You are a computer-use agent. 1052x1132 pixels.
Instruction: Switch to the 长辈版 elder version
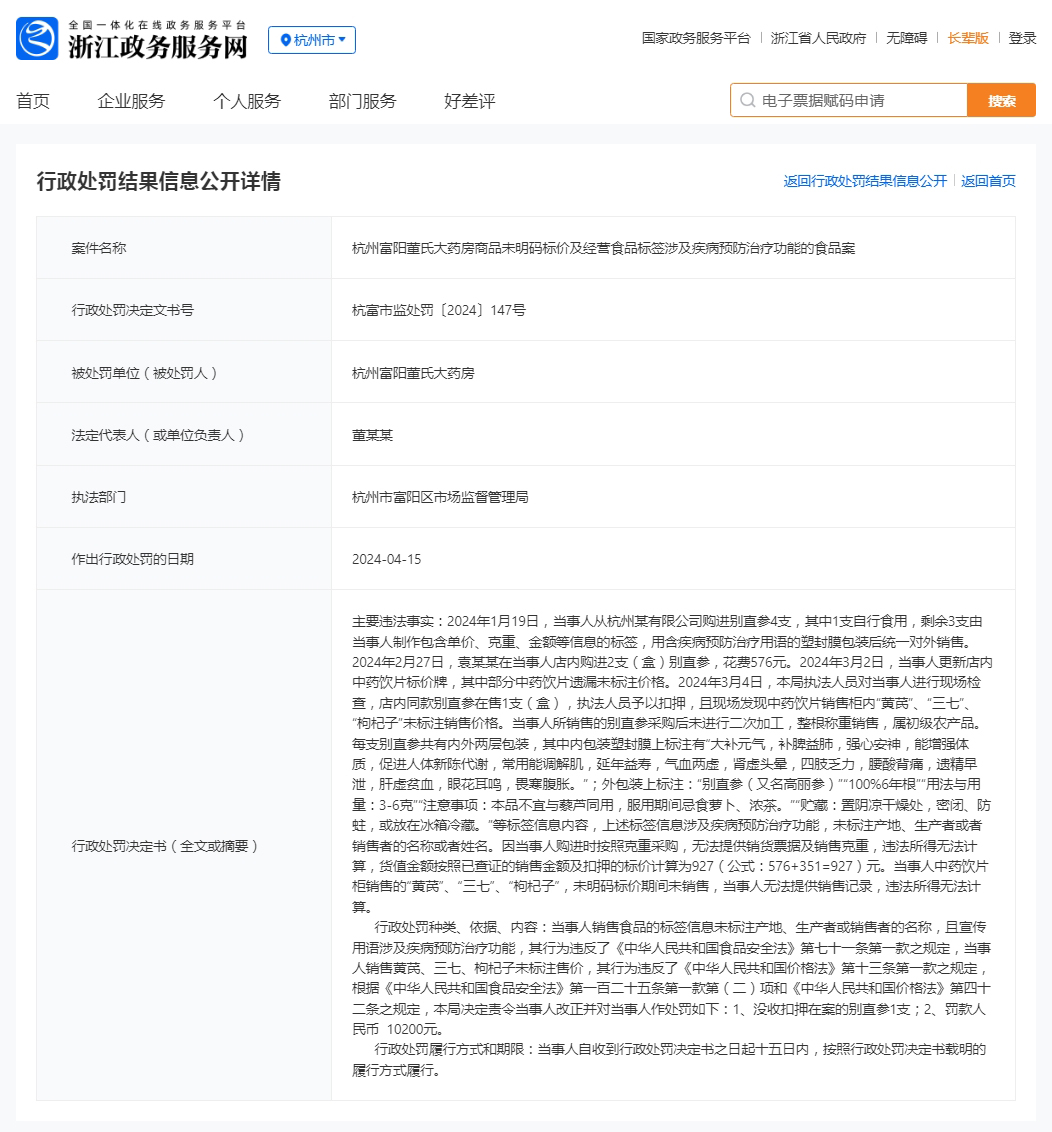(x=968, y=38)
